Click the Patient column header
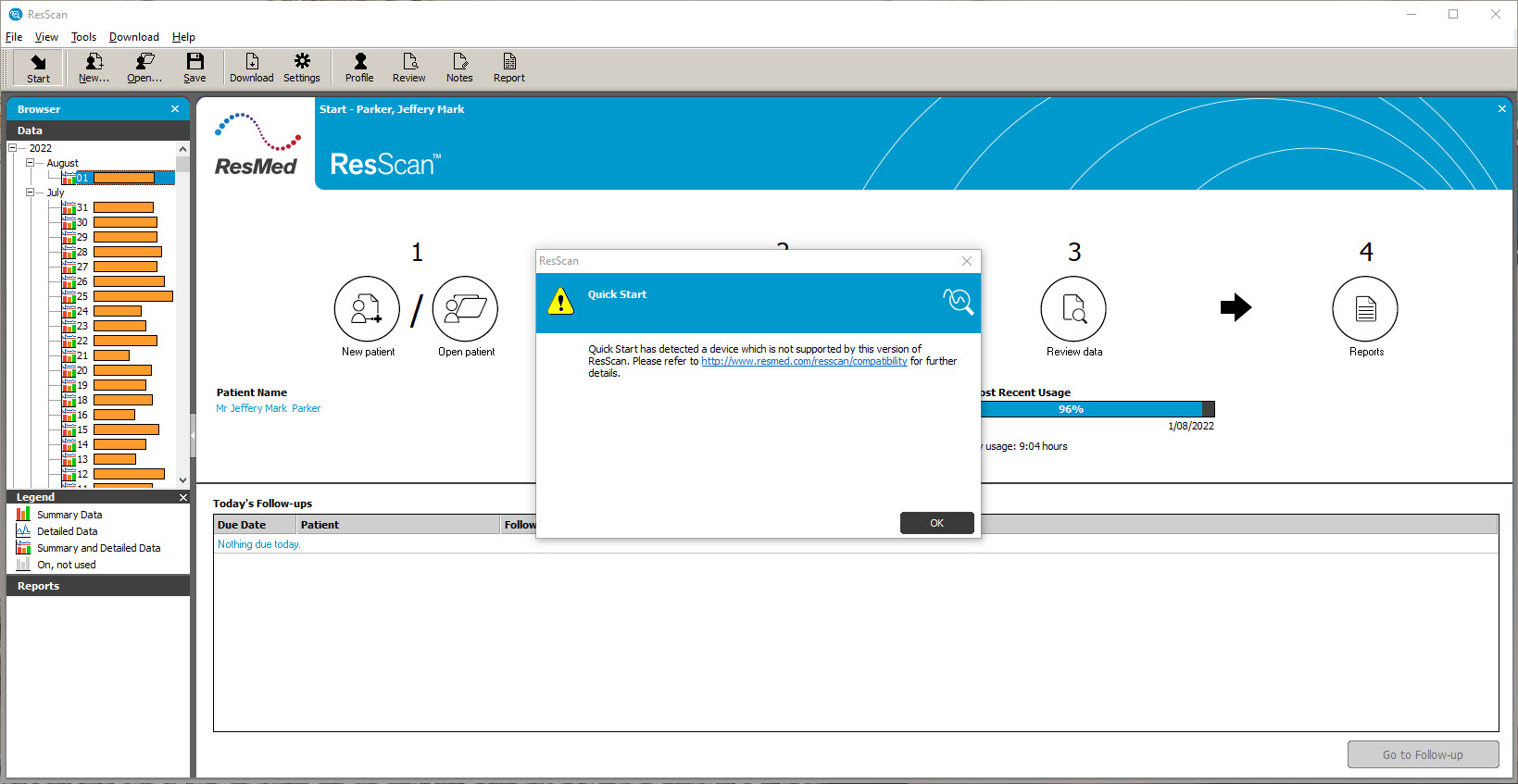 398,525
